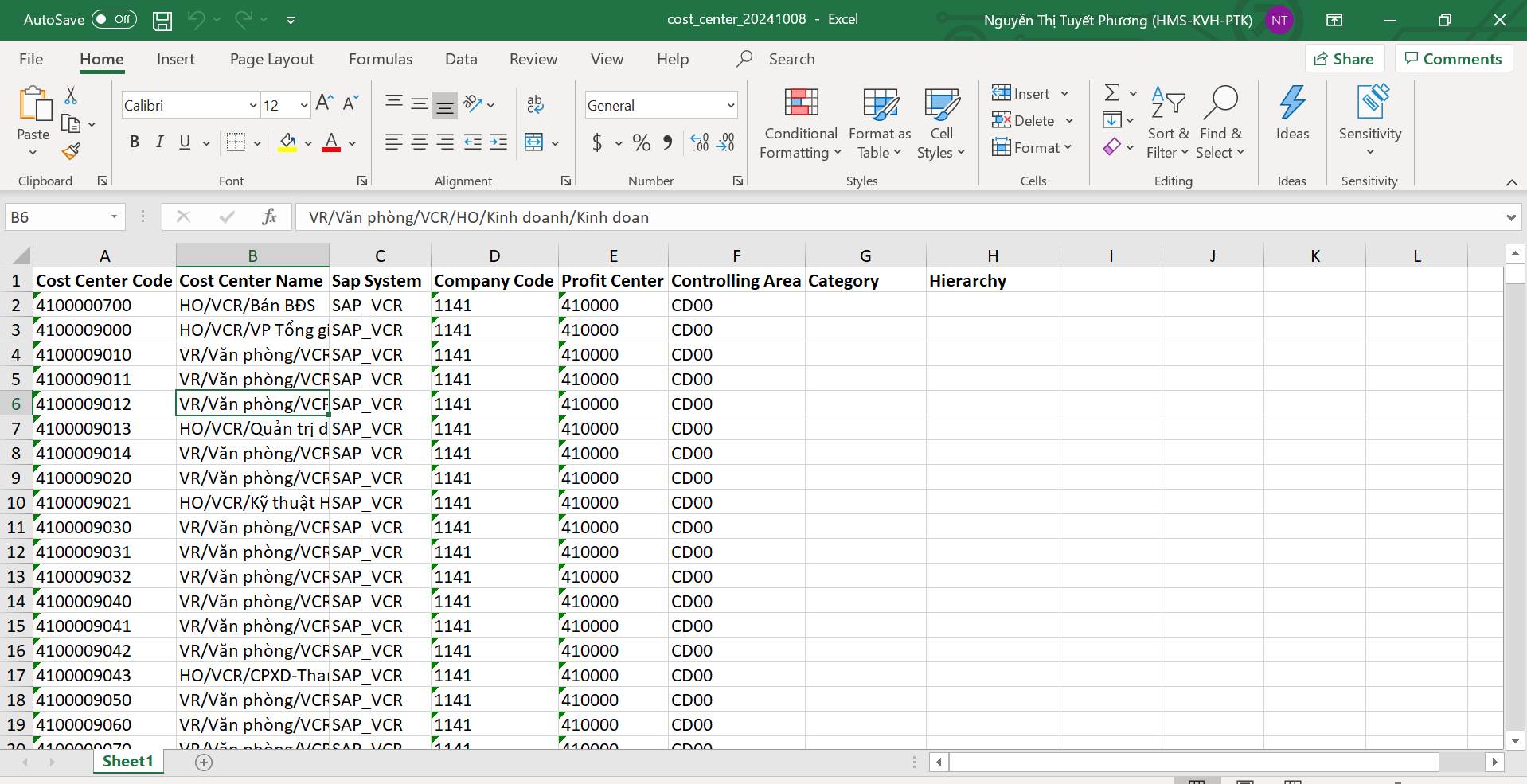Click the Merge & Center icon
Image resolution: width=1527 pixels, height=784 pixels.
click(534, 142)
